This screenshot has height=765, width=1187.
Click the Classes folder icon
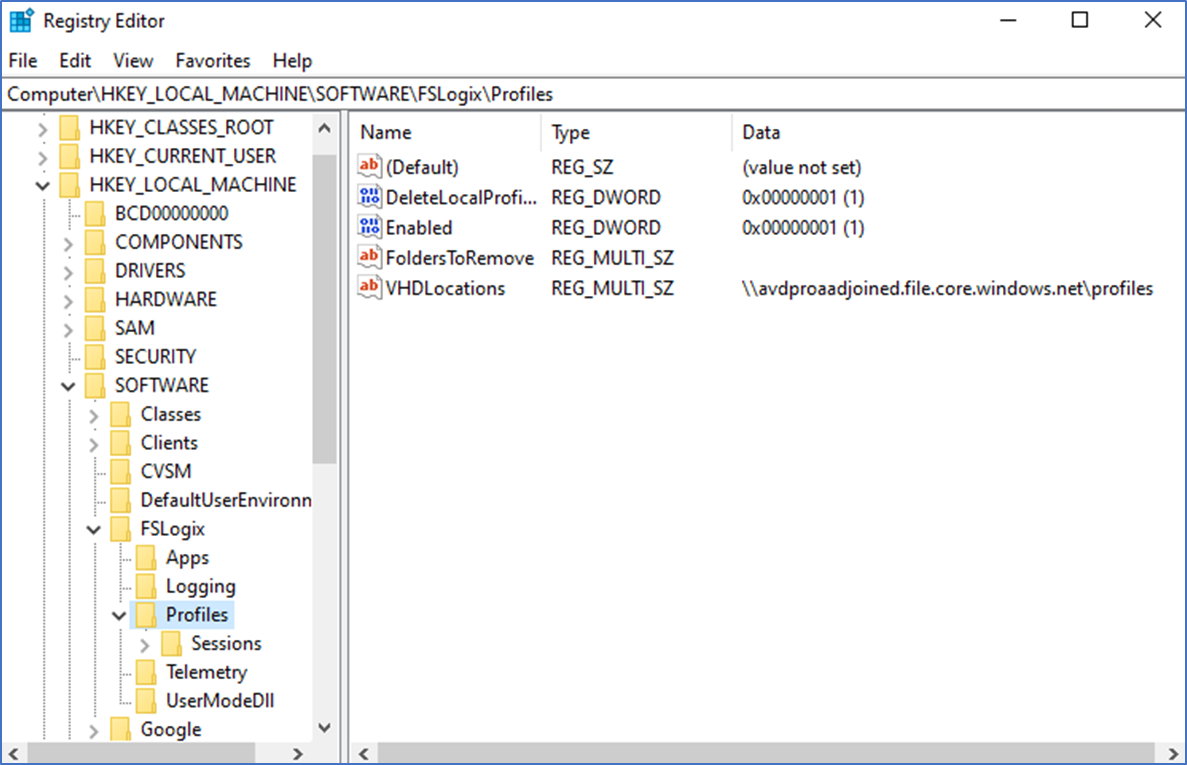pyautogui.click(x=120, y=414)
